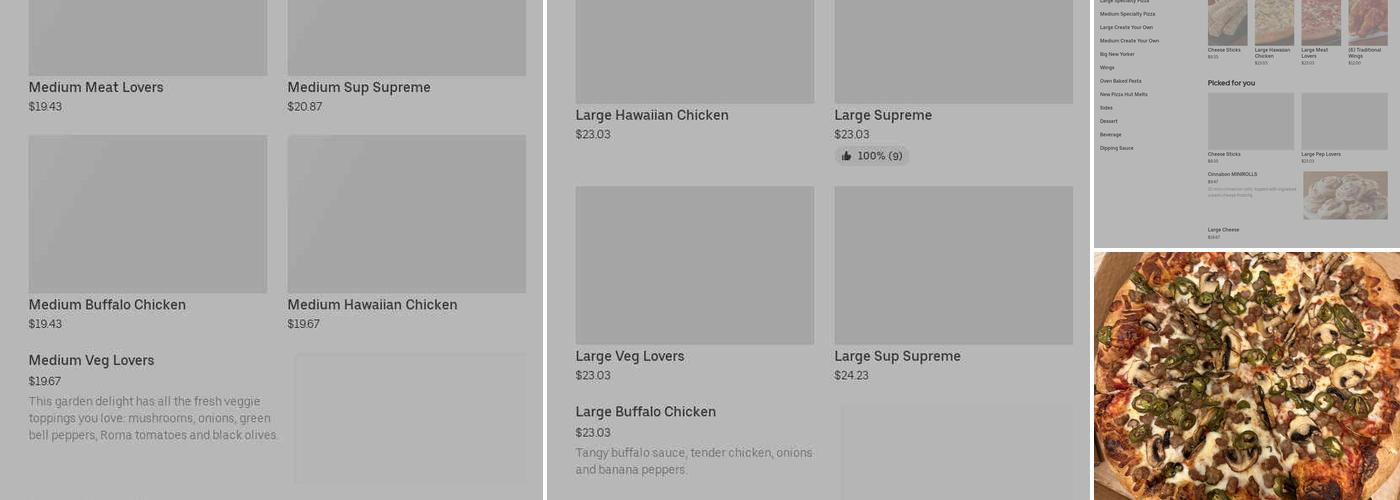Screen dimensions: 1400x500
Task: Click the thumbs-up rating icon under Large Supreme
Action: click(846, 156)
